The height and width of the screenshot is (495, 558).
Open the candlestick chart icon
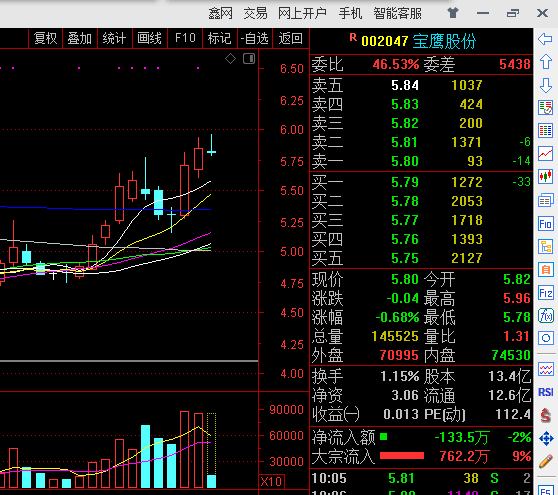pyautogui.click(x=546, y=177)
